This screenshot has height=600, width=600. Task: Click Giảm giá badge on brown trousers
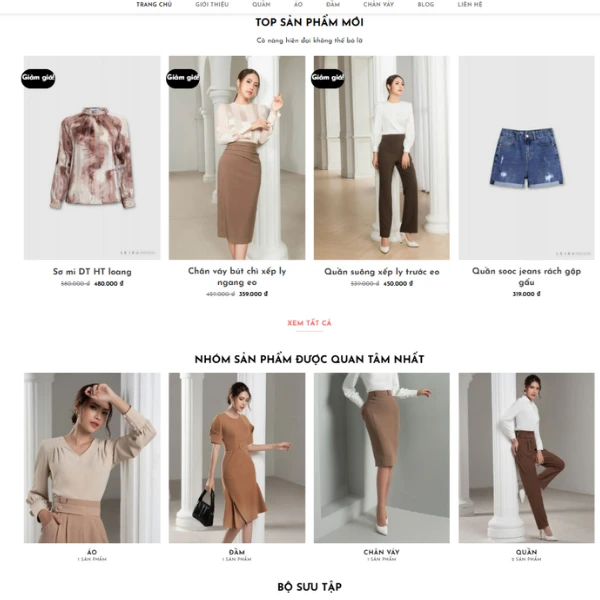[328, 78]
